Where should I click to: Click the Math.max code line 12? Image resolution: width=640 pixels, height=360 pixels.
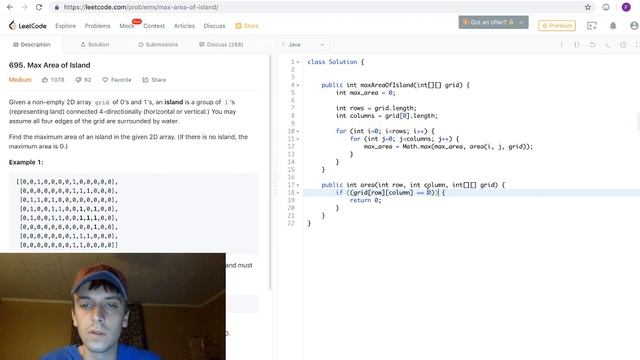(448, 147)
